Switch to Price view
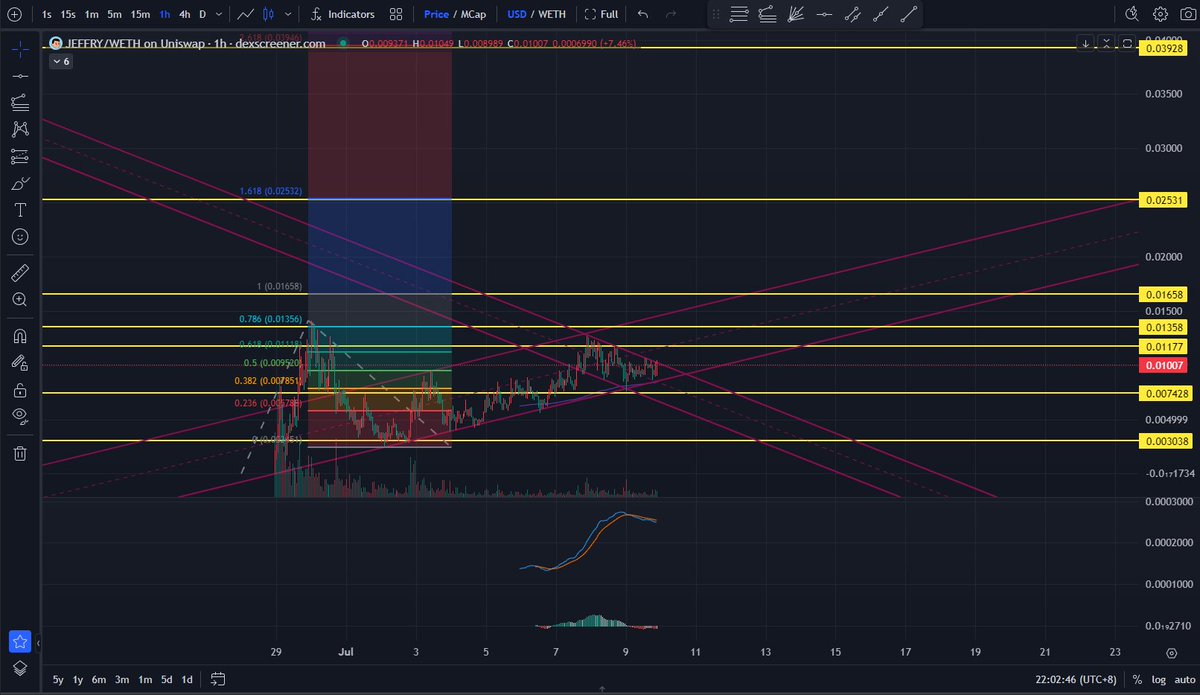Screen dimensions: 1200x695 pyautogui.click(x=436, y=15)
